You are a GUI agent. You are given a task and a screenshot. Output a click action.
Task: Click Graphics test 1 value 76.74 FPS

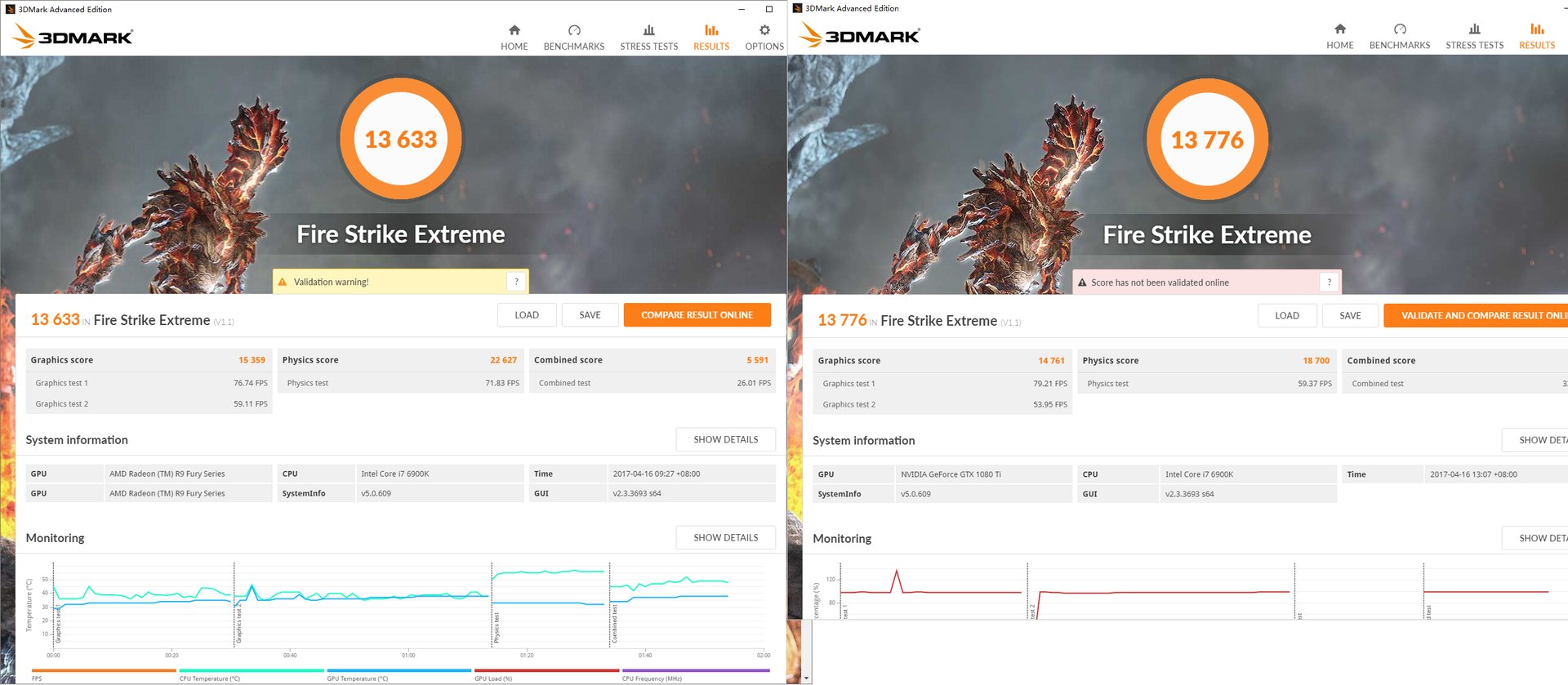251,383
